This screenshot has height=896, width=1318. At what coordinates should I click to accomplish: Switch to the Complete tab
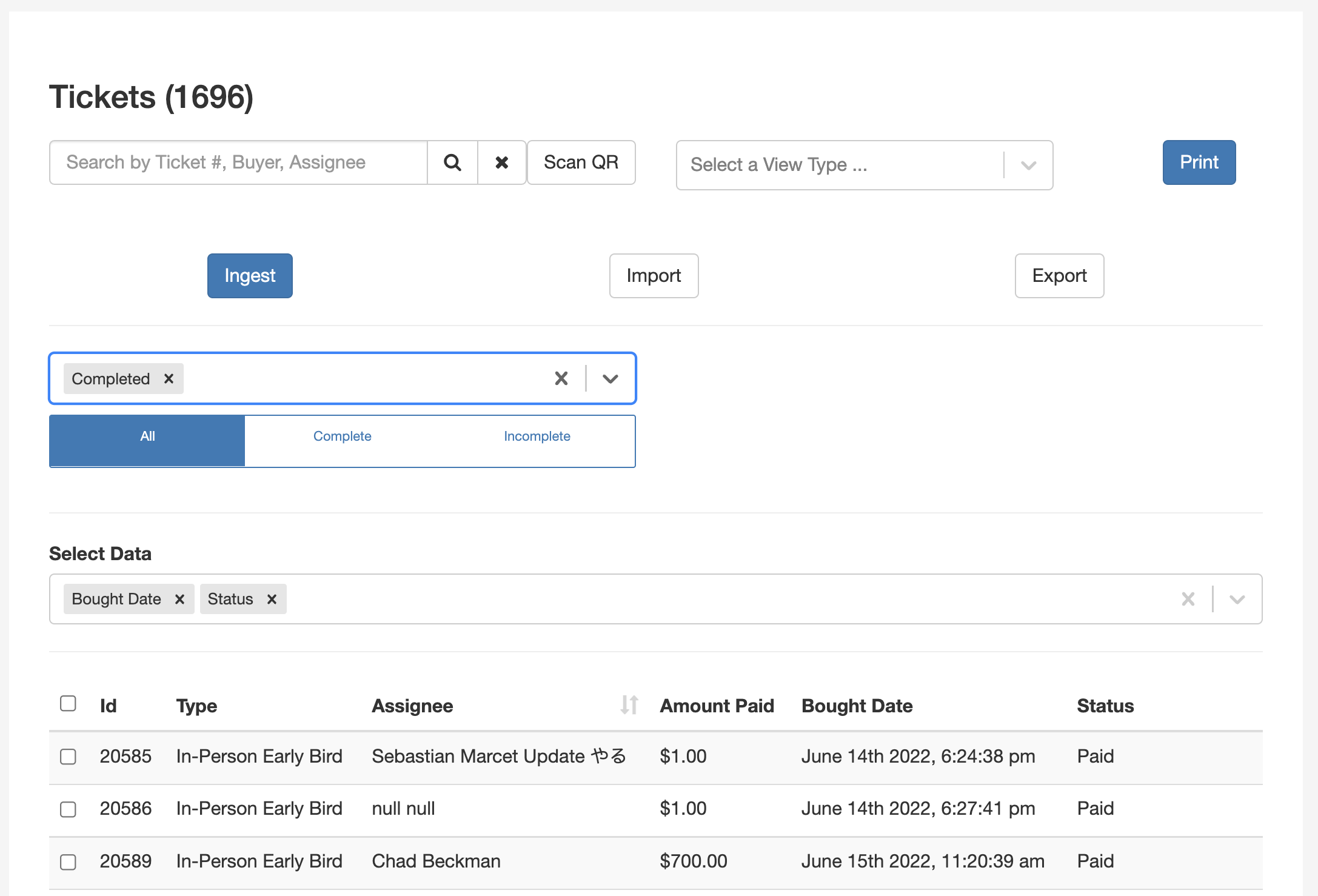pos(342,436)
